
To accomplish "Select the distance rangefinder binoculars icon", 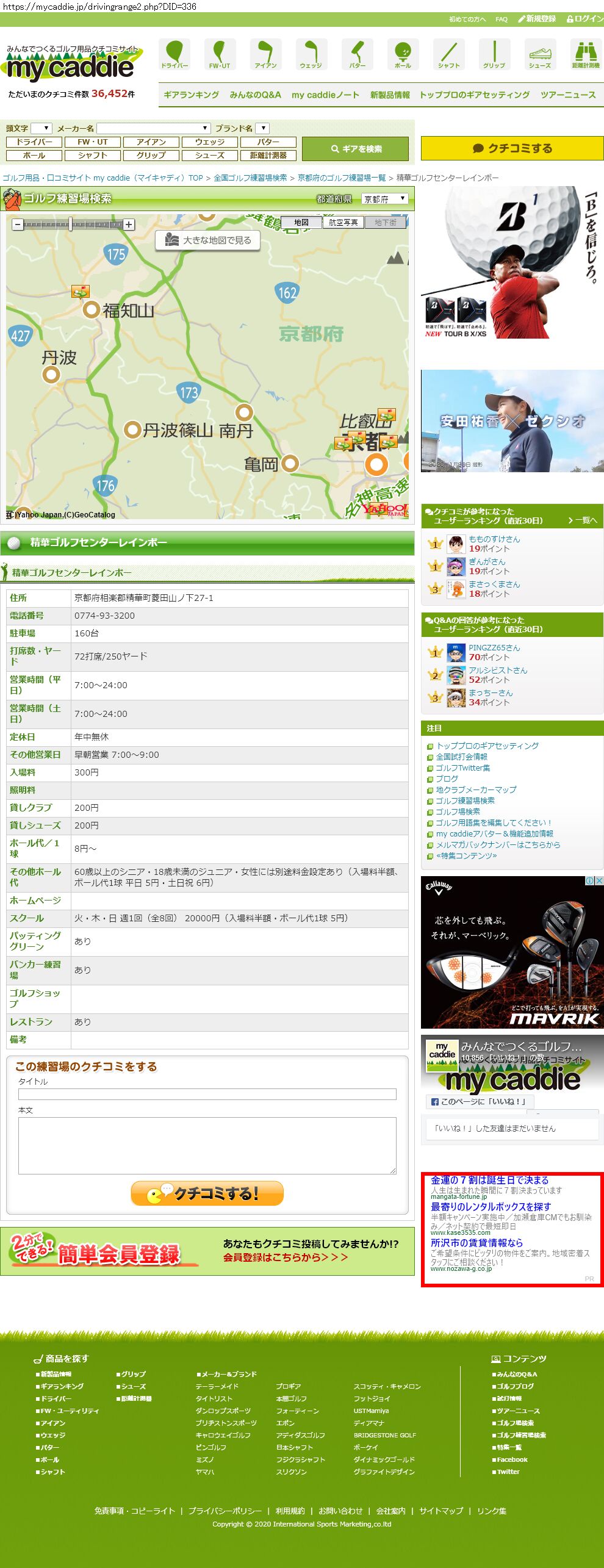I will (x=586, y=54).
